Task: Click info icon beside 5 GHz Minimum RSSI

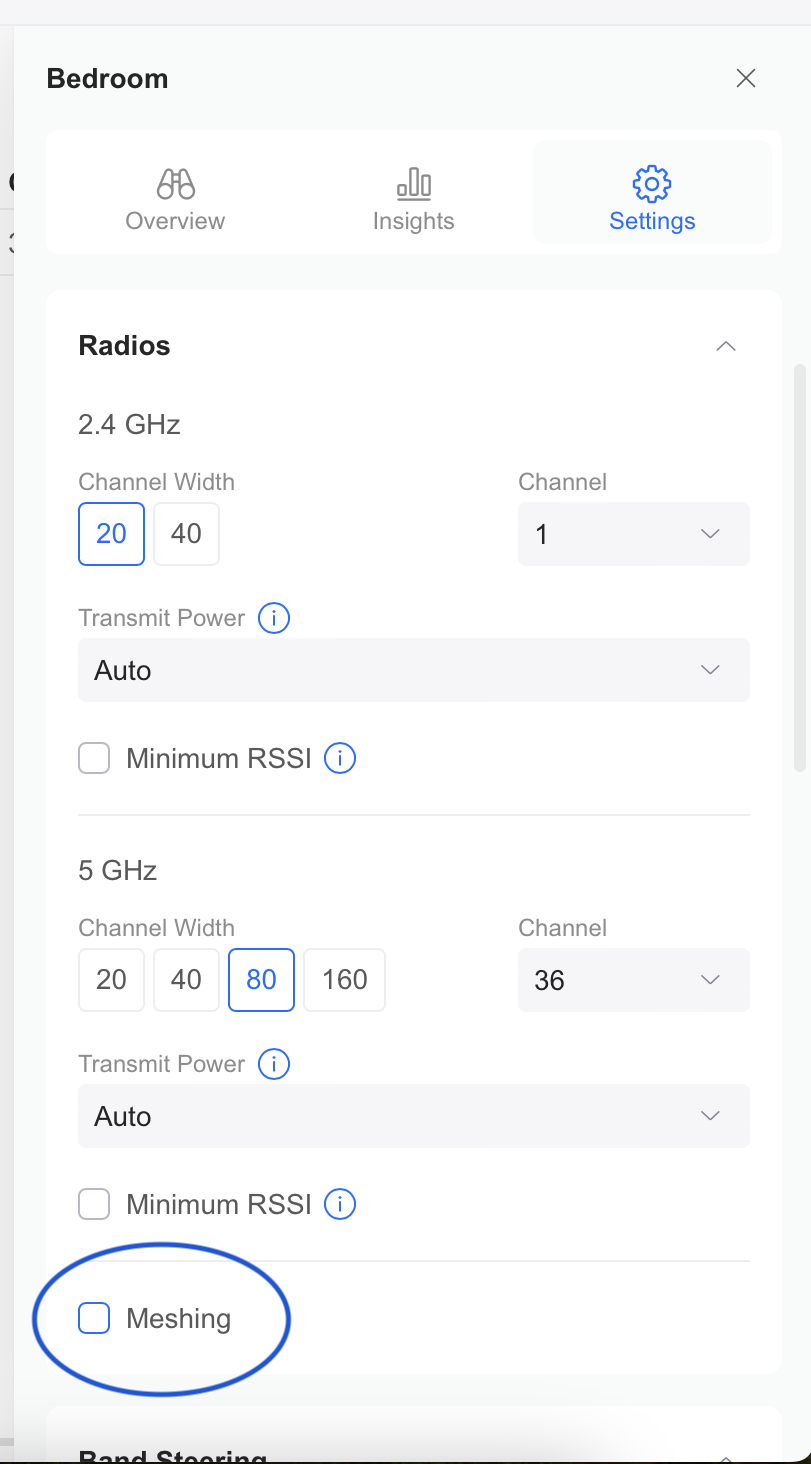Action: click(x=340, y=1204)
